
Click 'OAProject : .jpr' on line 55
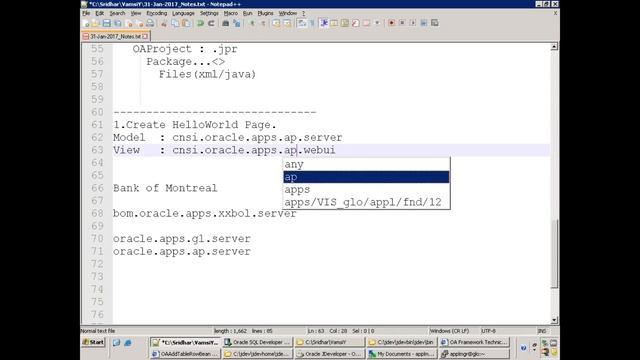point(185,49)
